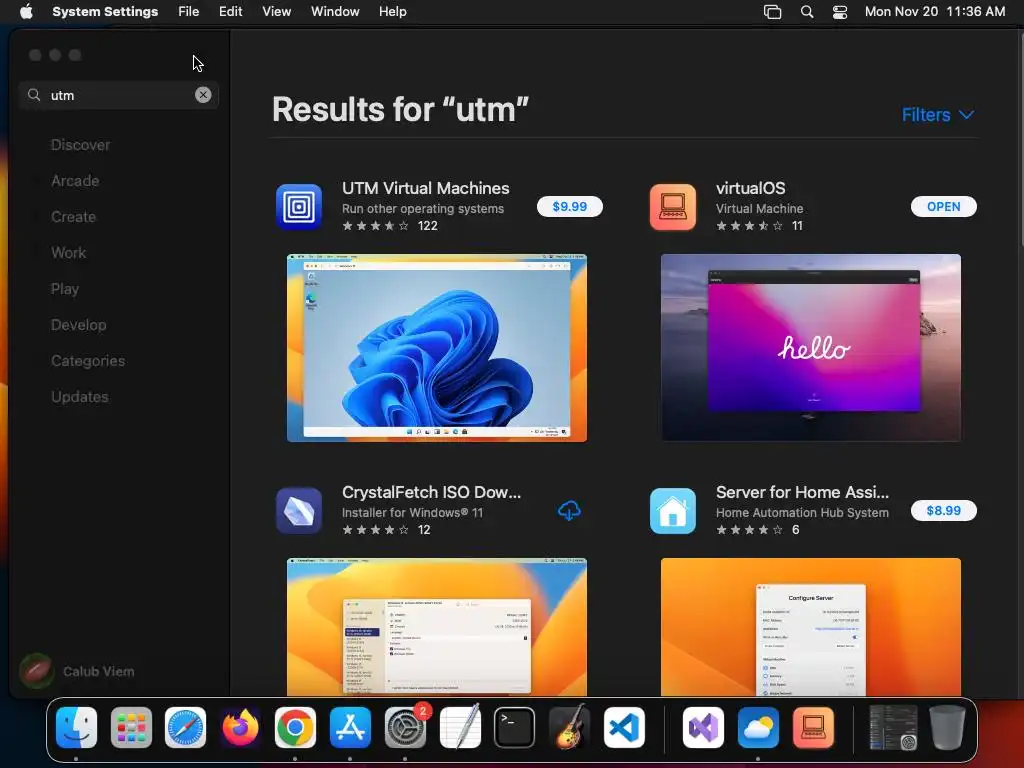
Task: Click virtualOS star rating 11
Action: coord(759,226)
